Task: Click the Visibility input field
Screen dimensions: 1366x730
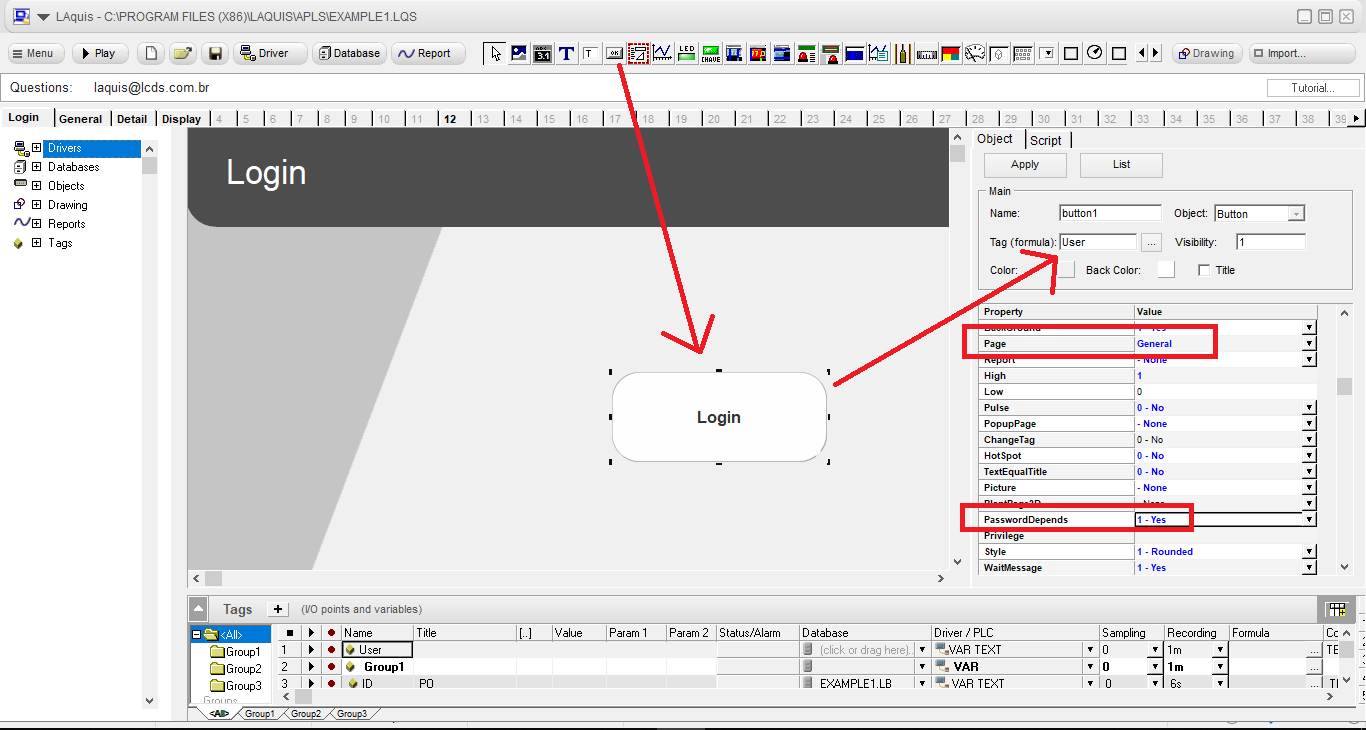Action: [1270, 242]
